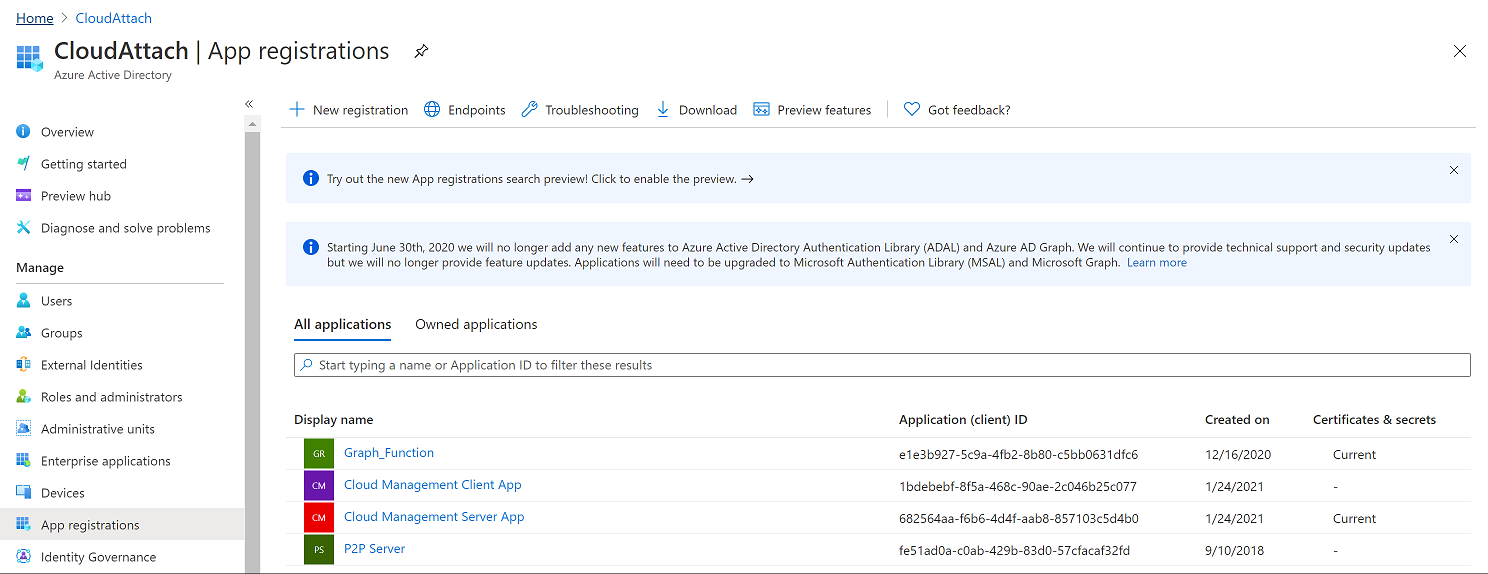Click the GR badge of Graph_Function app
The image size is (1488, 574).
(x=319, y=454)
